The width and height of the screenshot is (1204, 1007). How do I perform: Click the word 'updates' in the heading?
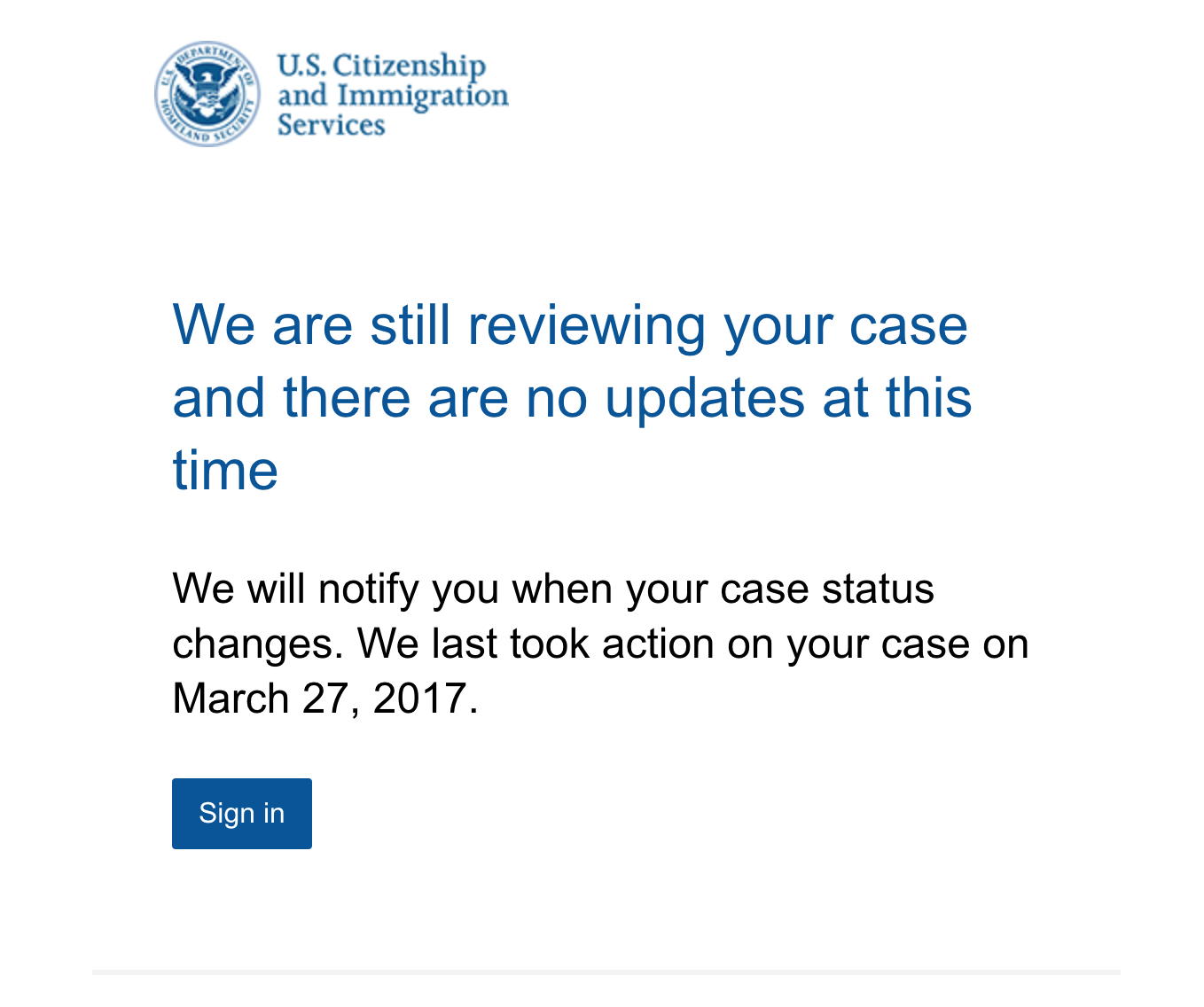(x=705, y=398)
